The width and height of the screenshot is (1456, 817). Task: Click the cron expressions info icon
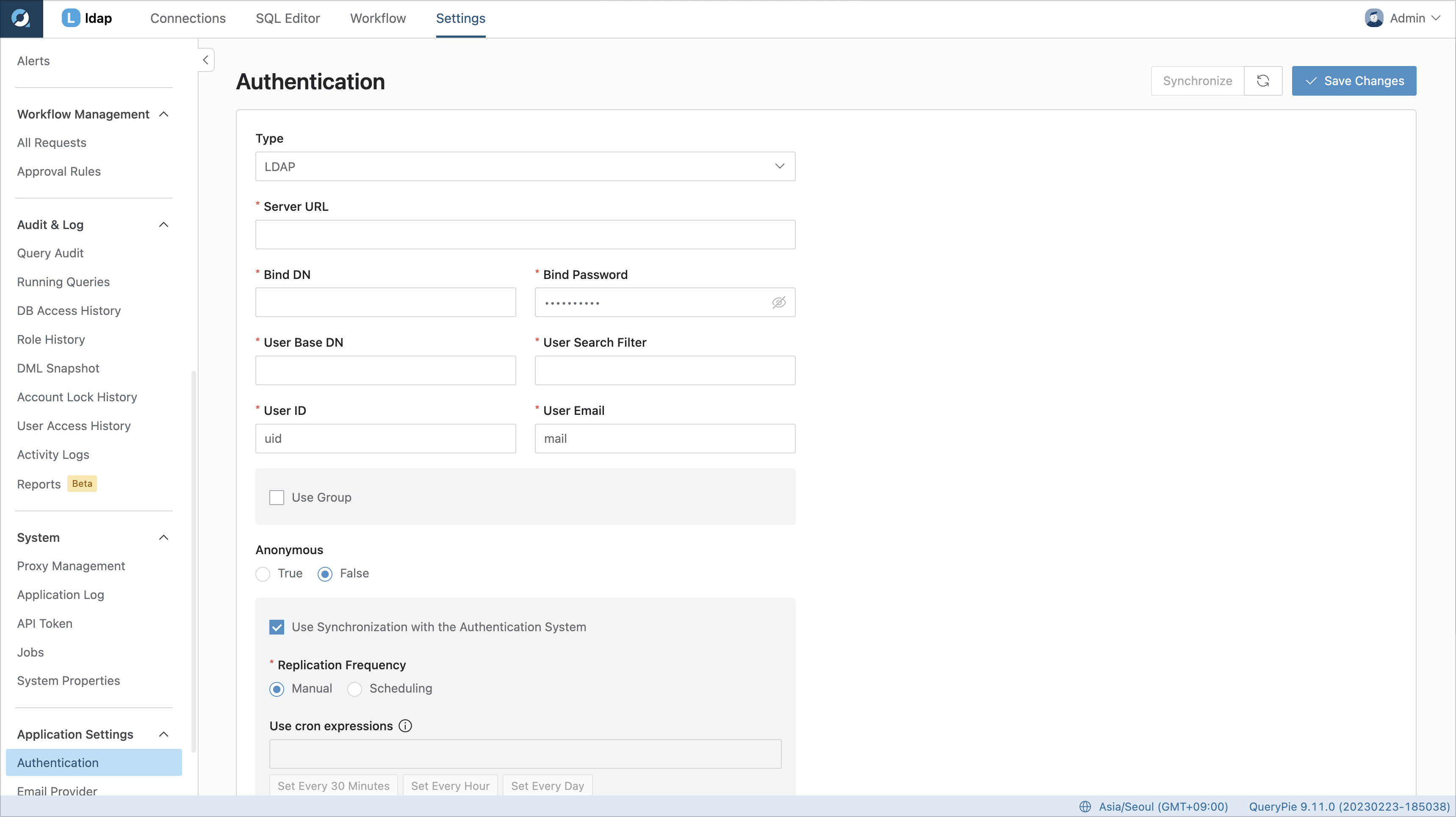[x=405, y=726]
